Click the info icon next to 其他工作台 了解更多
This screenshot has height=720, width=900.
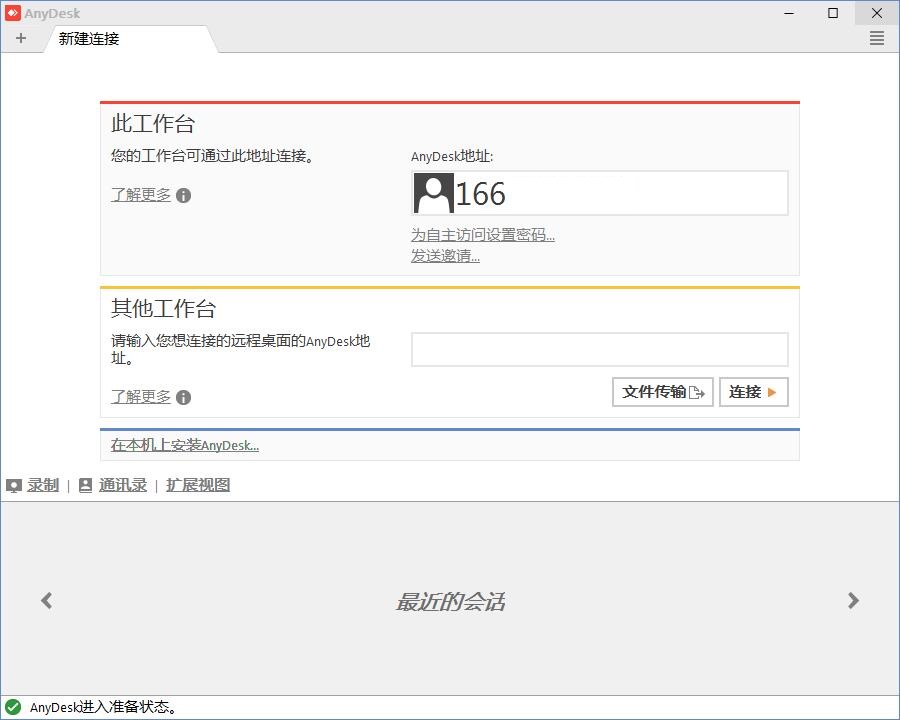click(x=182, y=397)
